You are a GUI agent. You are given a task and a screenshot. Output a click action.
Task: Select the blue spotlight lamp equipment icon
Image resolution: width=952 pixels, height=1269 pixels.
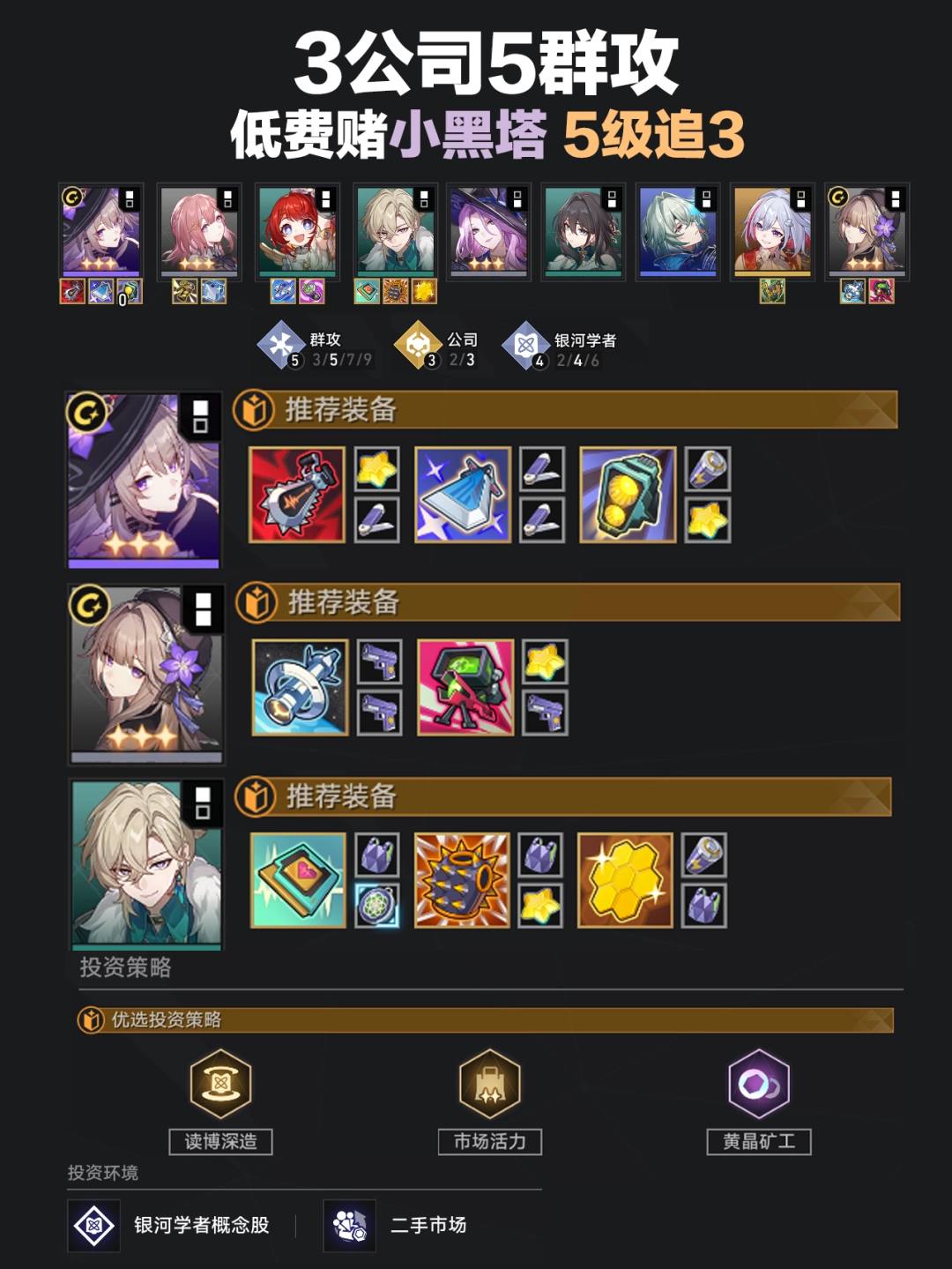coord(463,495)
